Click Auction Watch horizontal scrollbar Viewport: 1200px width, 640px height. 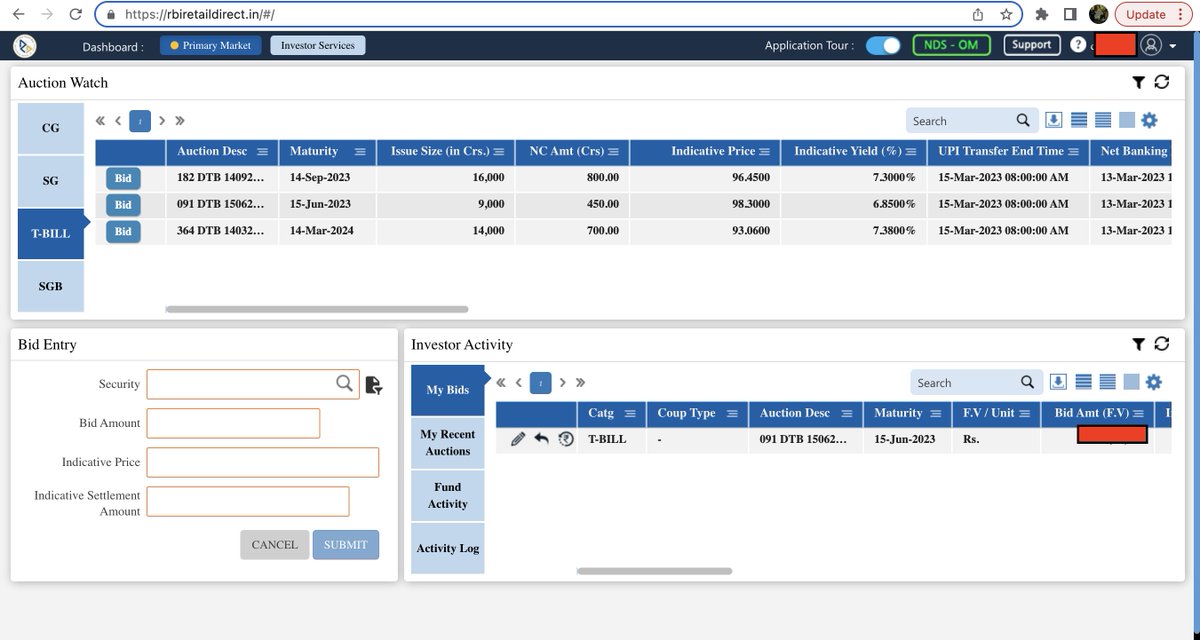pyautogui.click(x=315, y=309)
